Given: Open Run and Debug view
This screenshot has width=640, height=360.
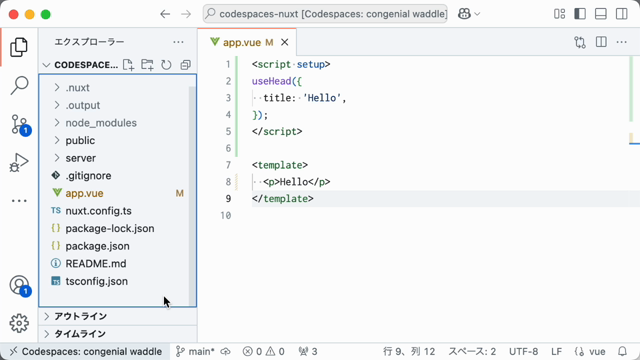Looking at the screenshot, I should [19, 163].
